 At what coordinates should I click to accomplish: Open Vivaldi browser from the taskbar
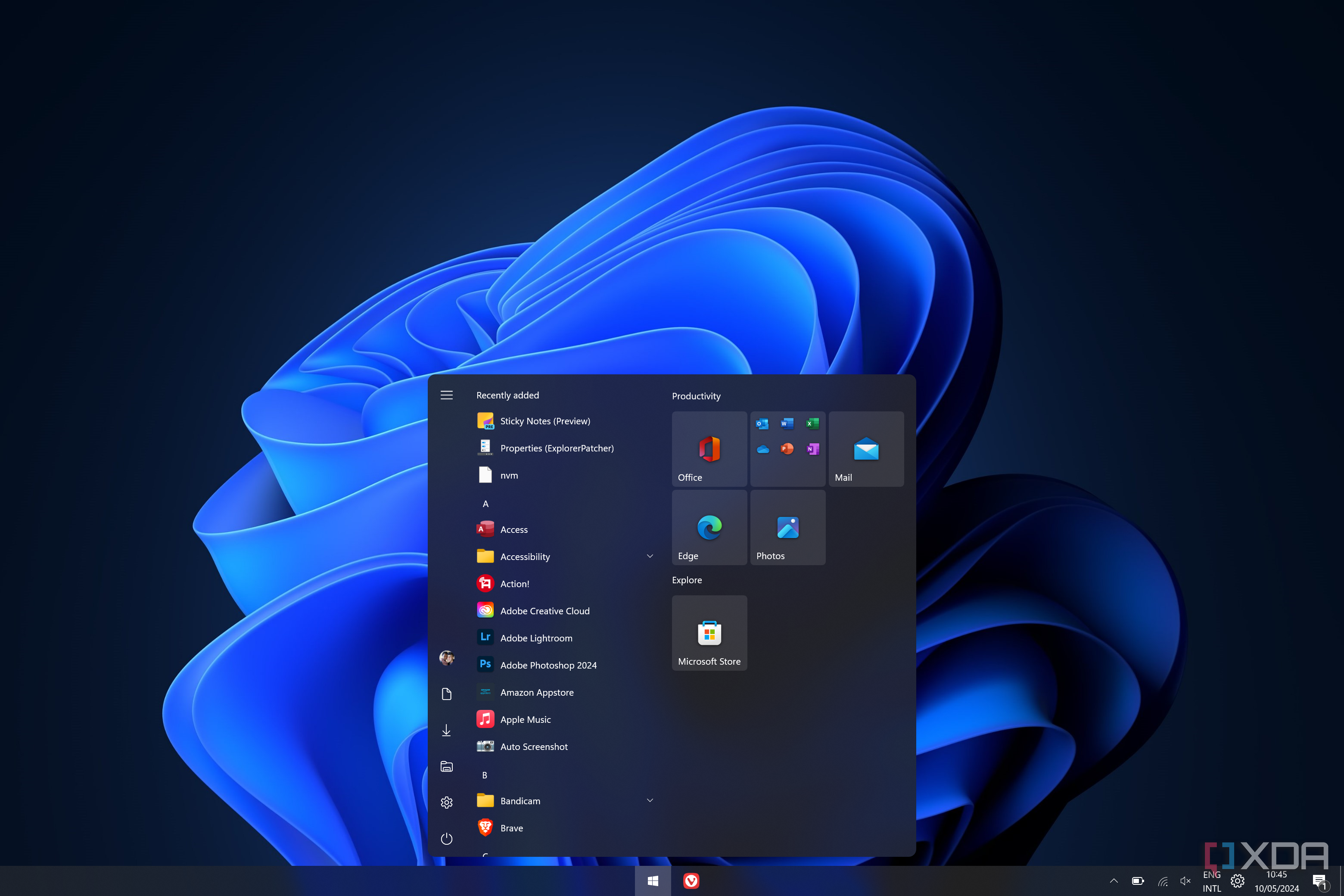691,881
